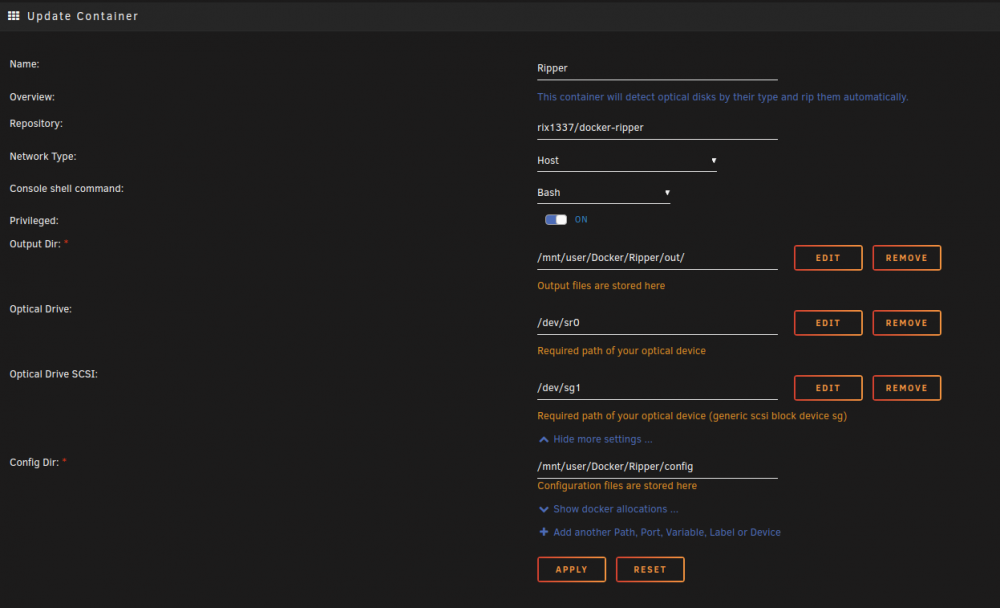The width and height of the screenshot is (1000, 608).
Task: Open the Network Type dropdown set to Host
Action: tap(626, 160)
